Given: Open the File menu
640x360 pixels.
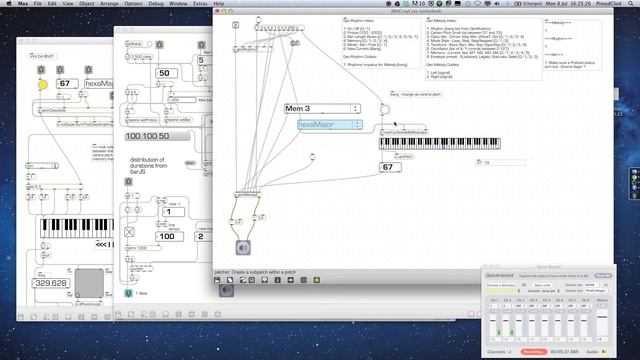Looking at the screenshot, I should pos(38,3).
